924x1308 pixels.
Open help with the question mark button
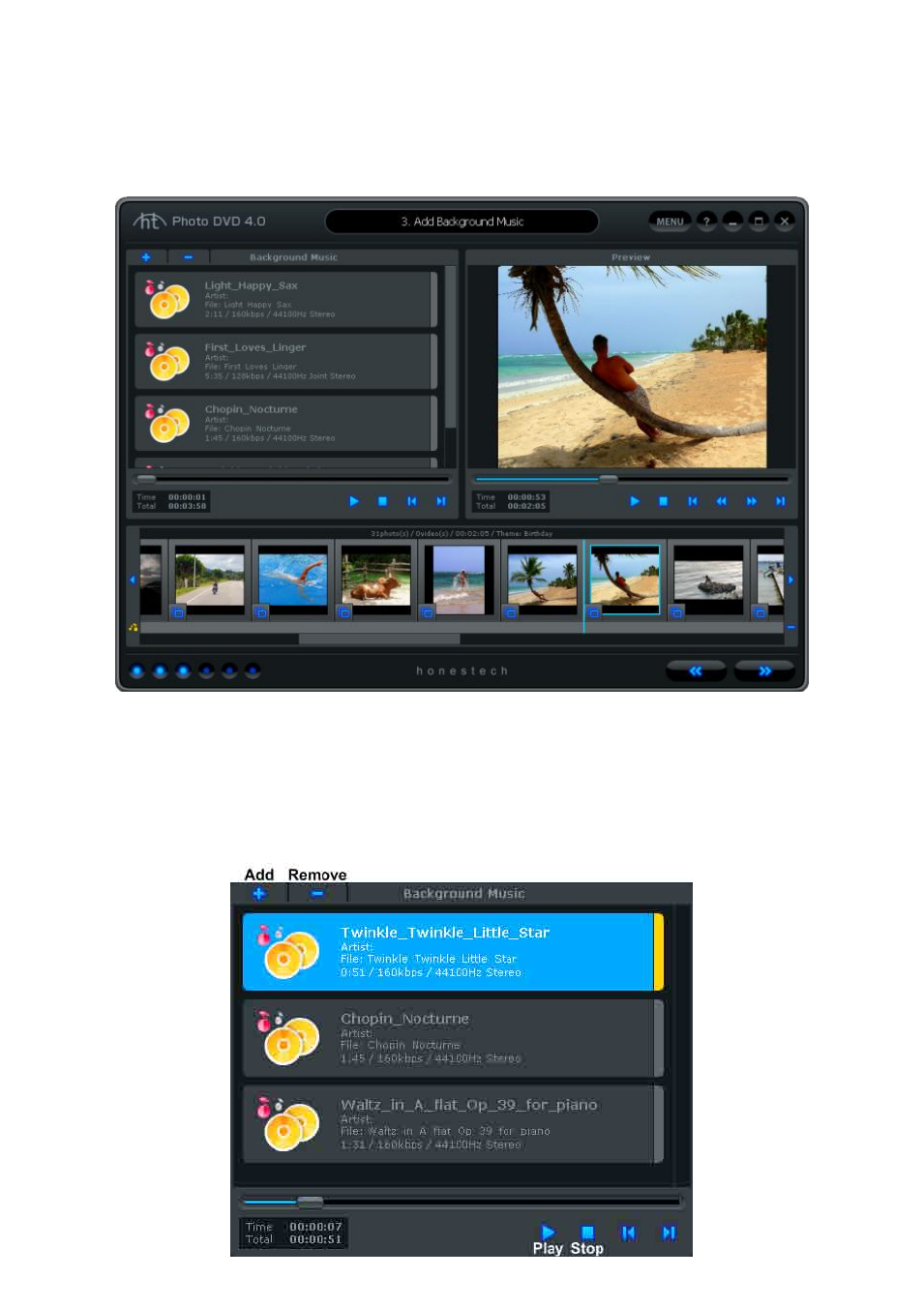coord(707,222)
